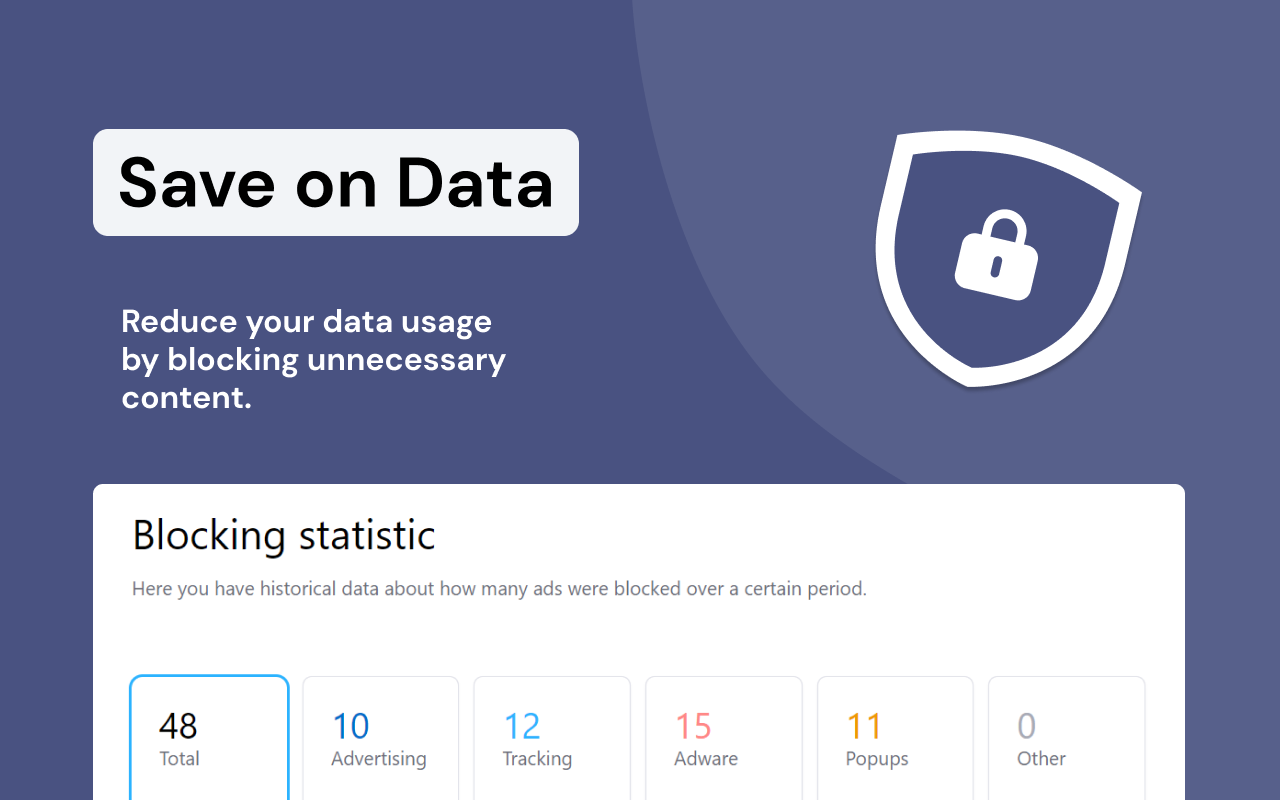This screenshot has width=1280, height=800.
Task: Click the "Save on Data" title banner
Action: tap(336, 183)
